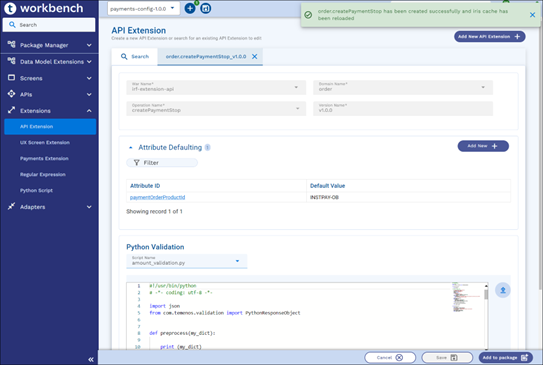Click the Filter funnel icon
Viewport: 543px width, 365px height.
pyautogui.click(x=136, y=162)
